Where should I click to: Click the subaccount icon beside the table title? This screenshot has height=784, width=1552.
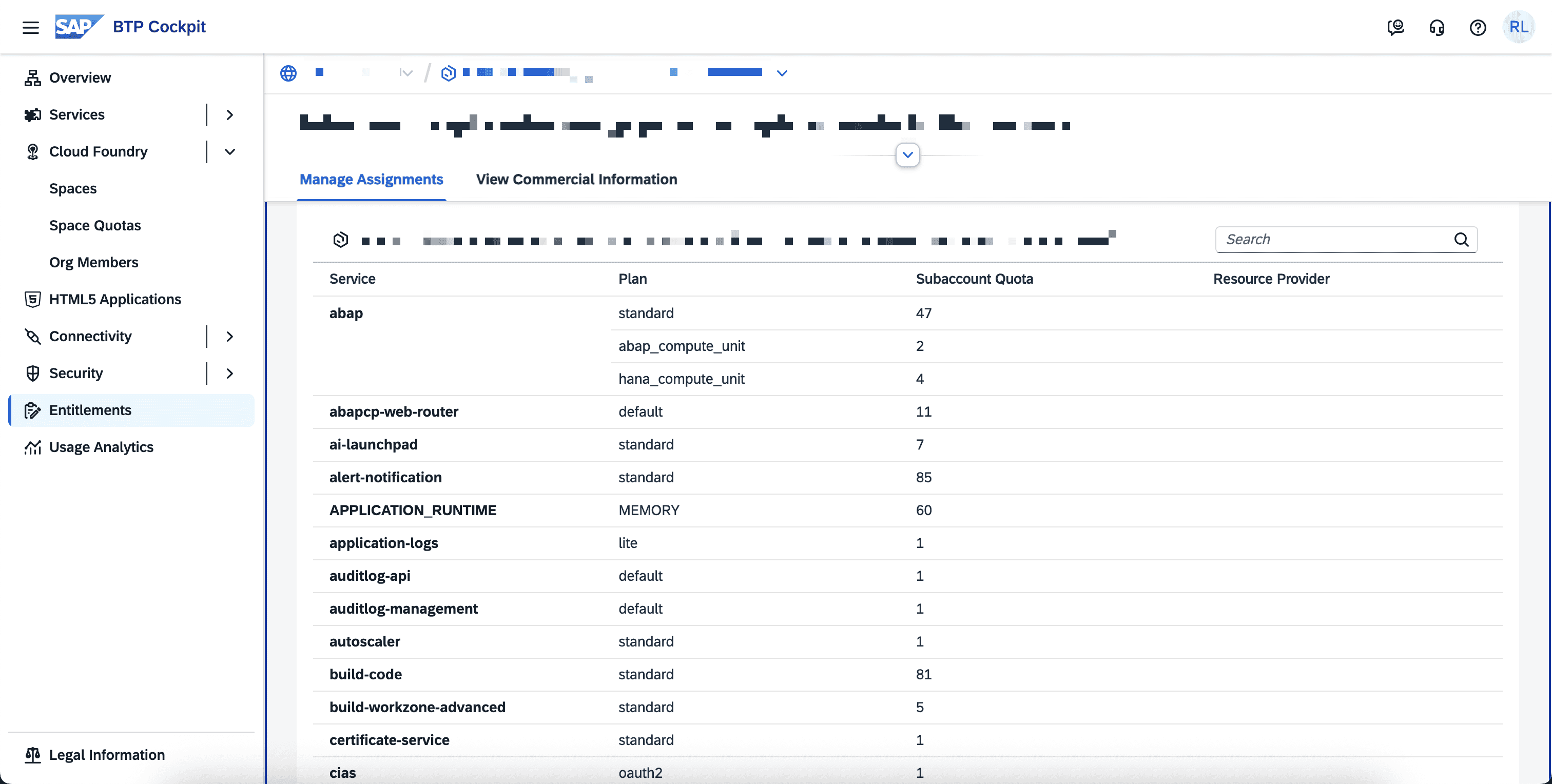coord(340,240)
